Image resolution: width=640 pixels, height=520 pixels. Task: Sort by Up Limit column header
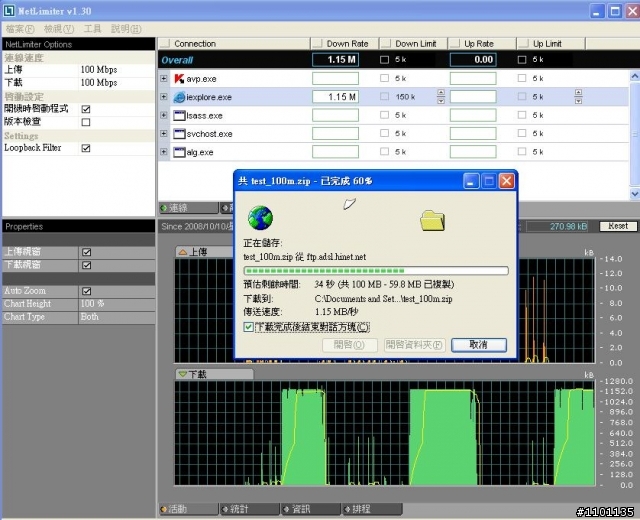551,44
